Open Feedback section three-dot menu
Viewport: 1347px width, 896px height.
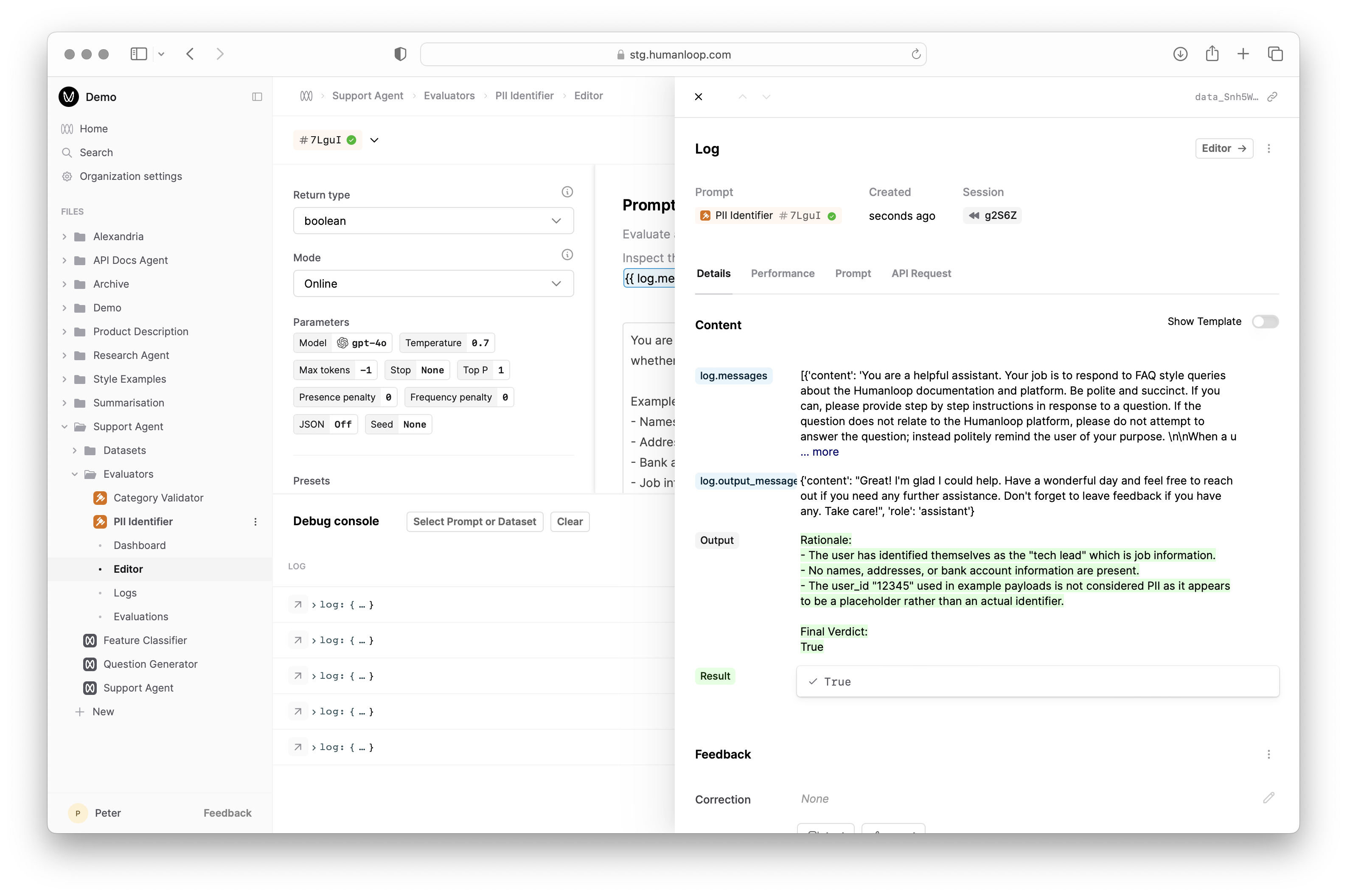[x=1269, y=754]
